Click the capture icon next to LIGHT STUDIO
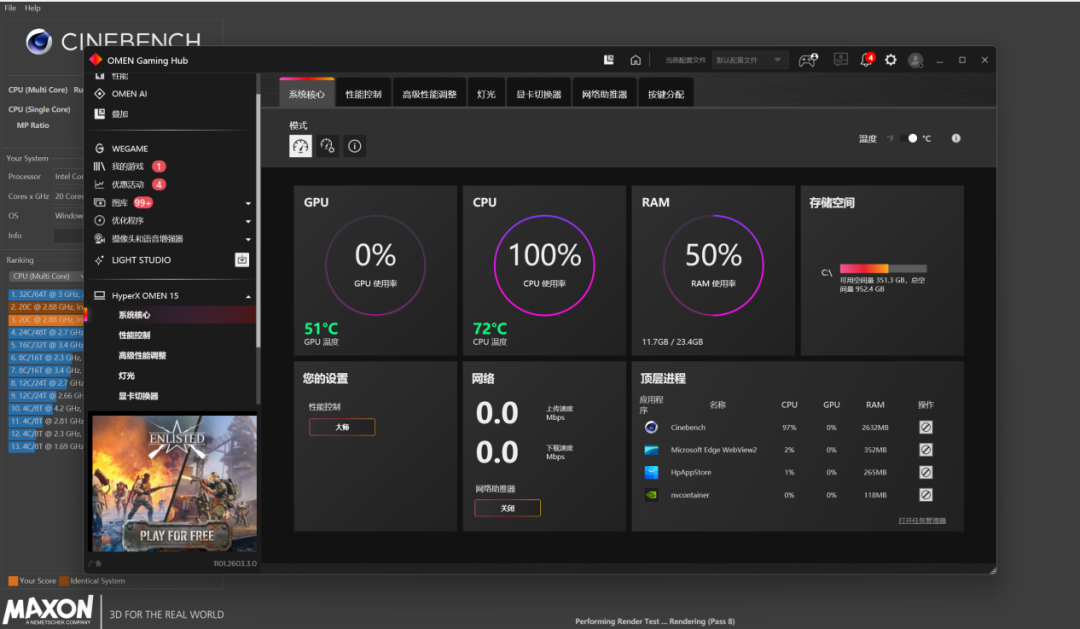Viewport: 1080px width, 629px height. click(x=241, y=260)
